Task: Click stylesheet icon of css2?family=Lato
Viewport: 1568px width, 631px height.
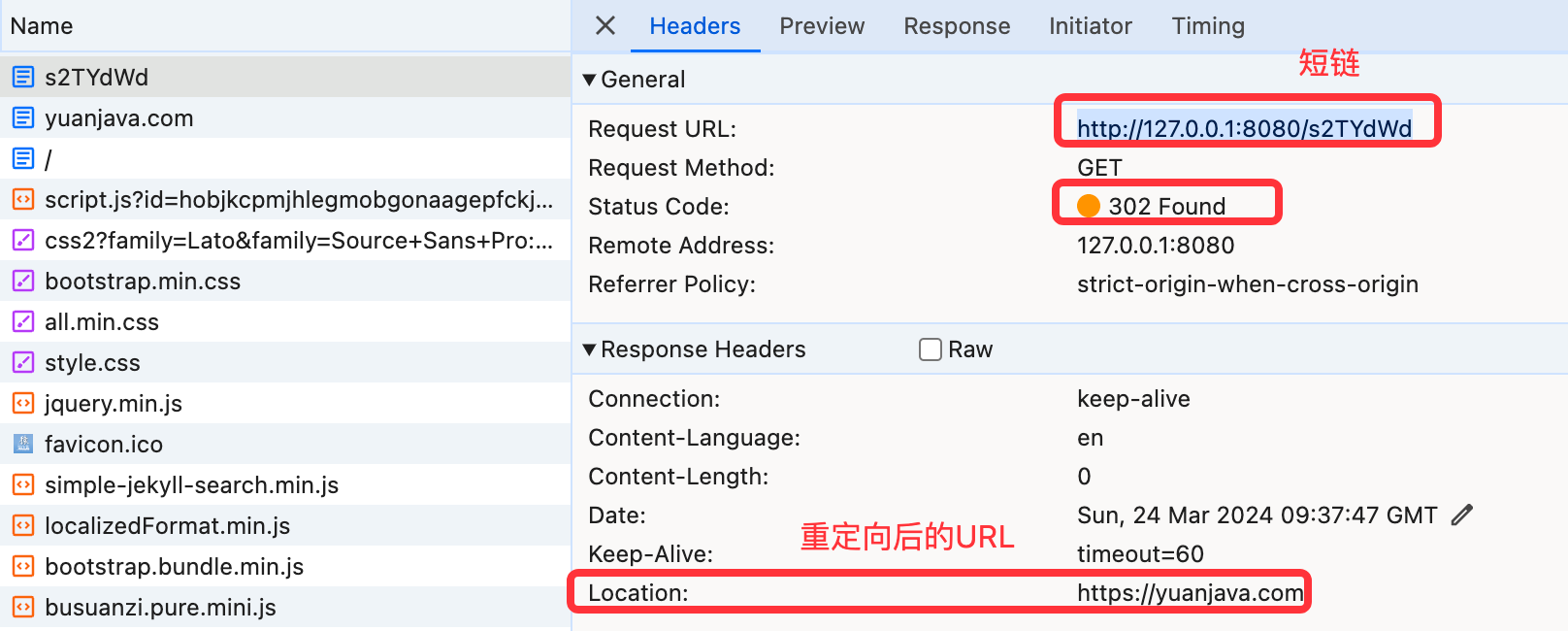Action: coord(23,240)
